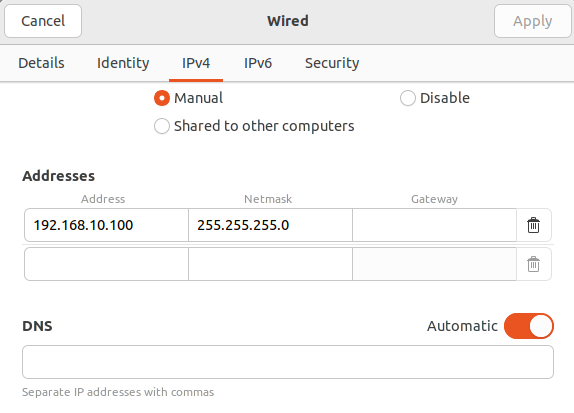Edit the address field 192.168.10.100
Screen dimensions: 574x413
pos(107,225)
